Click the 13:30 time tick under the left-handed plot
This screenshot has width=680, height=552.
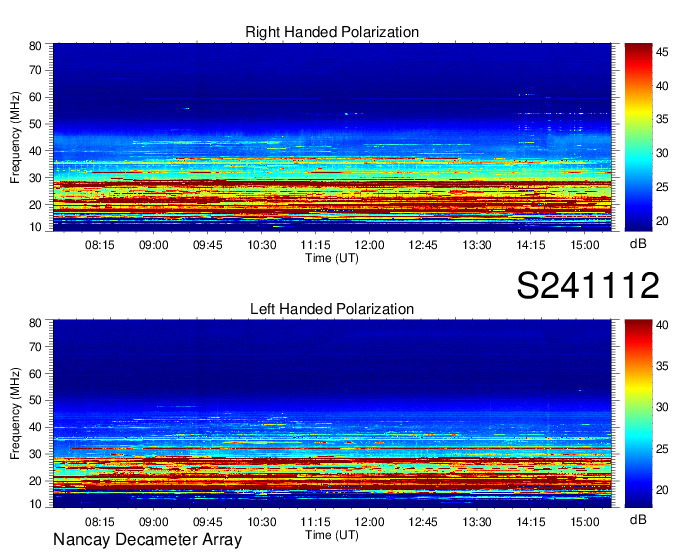point(477,522)
